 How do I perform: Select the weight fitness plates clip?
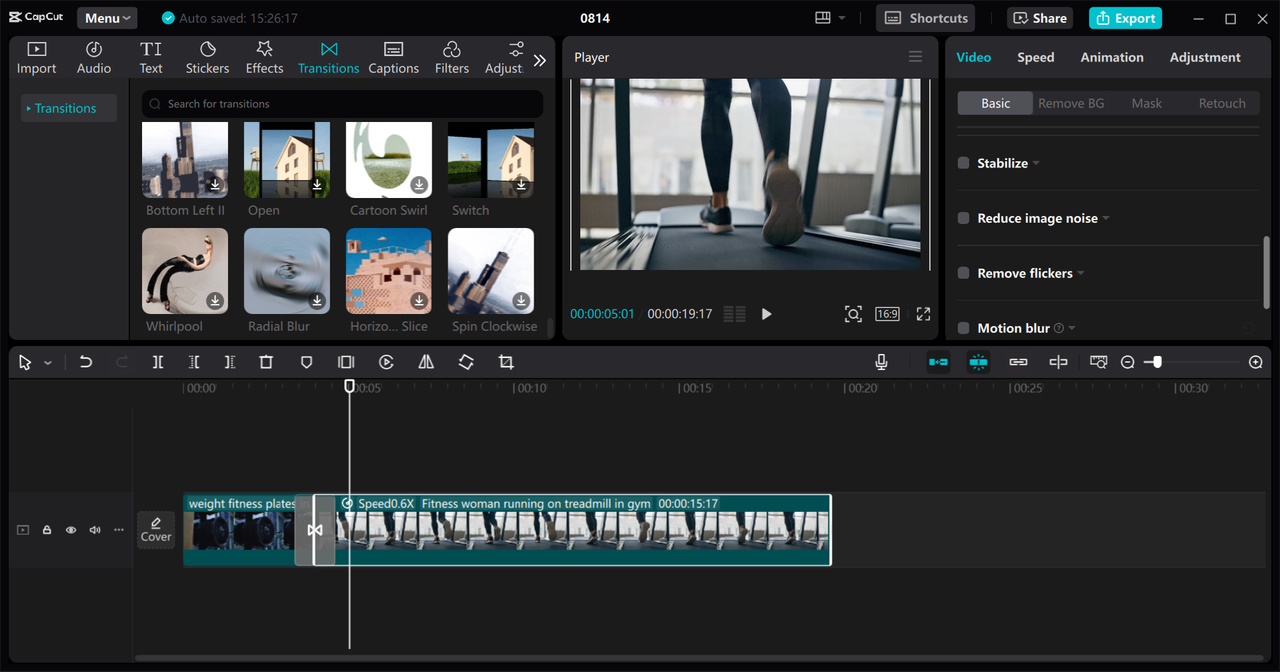tap(240, 530)
